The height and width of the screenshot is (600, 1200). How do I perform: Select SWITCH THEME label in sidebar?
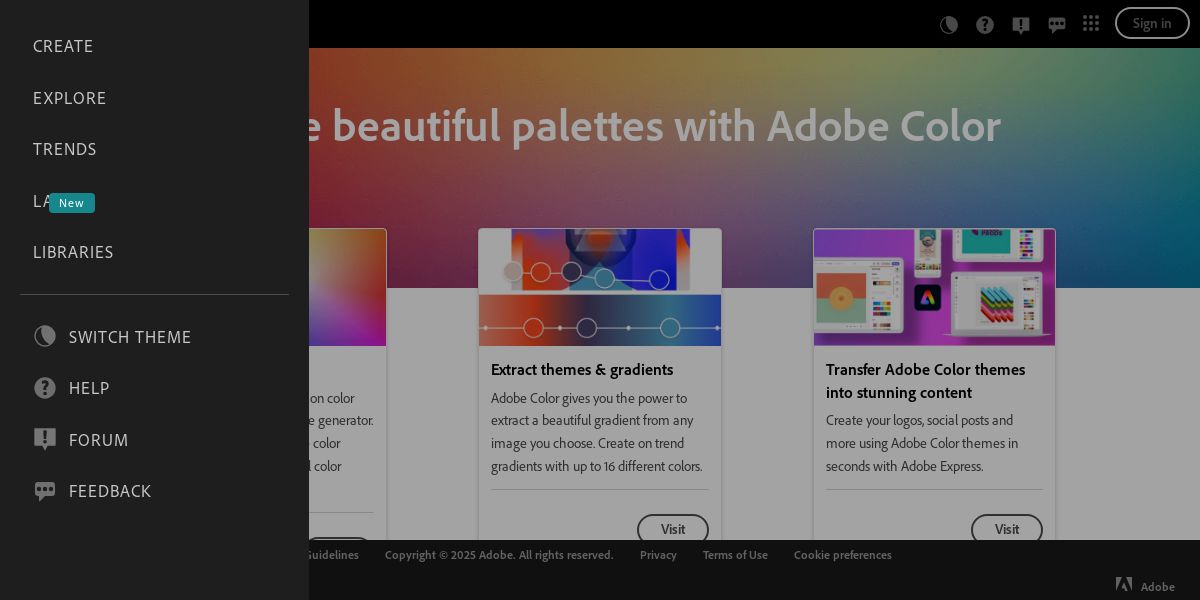click(130, 337)
